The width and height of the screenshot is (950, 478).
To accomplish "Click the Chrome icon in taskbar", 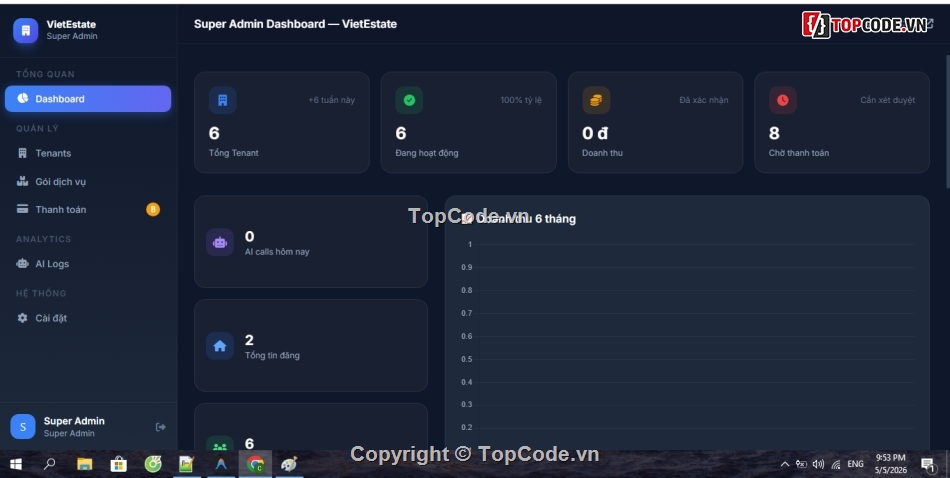I will [255, 464].
